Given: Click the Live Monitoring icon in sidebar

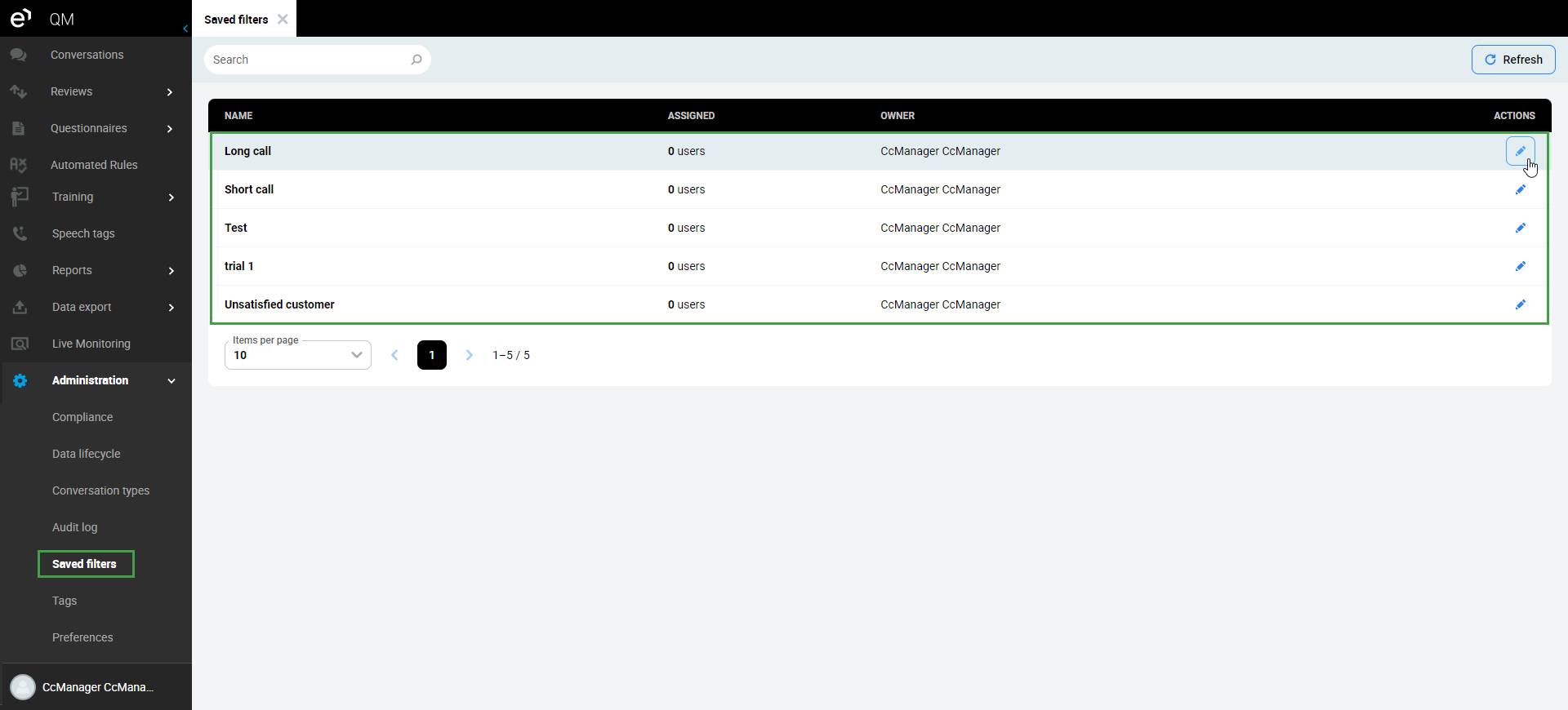Looking at the screenshot, I should [x=20, y=344].
